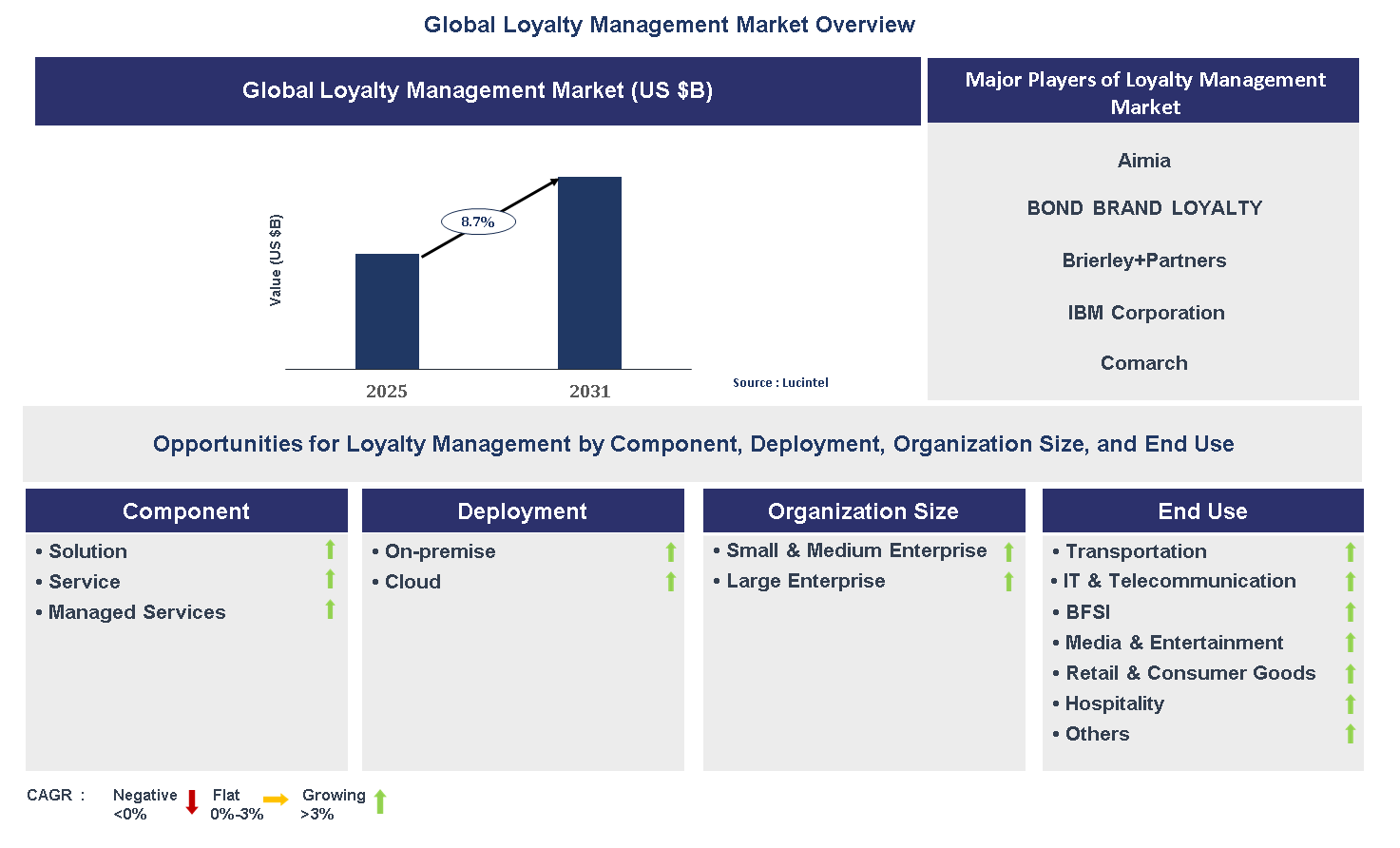Image resolution: width=1400 pixels, height=848 pixels.
Task: Click the green arrow beside Others
Action: [x=1350, y=734]
